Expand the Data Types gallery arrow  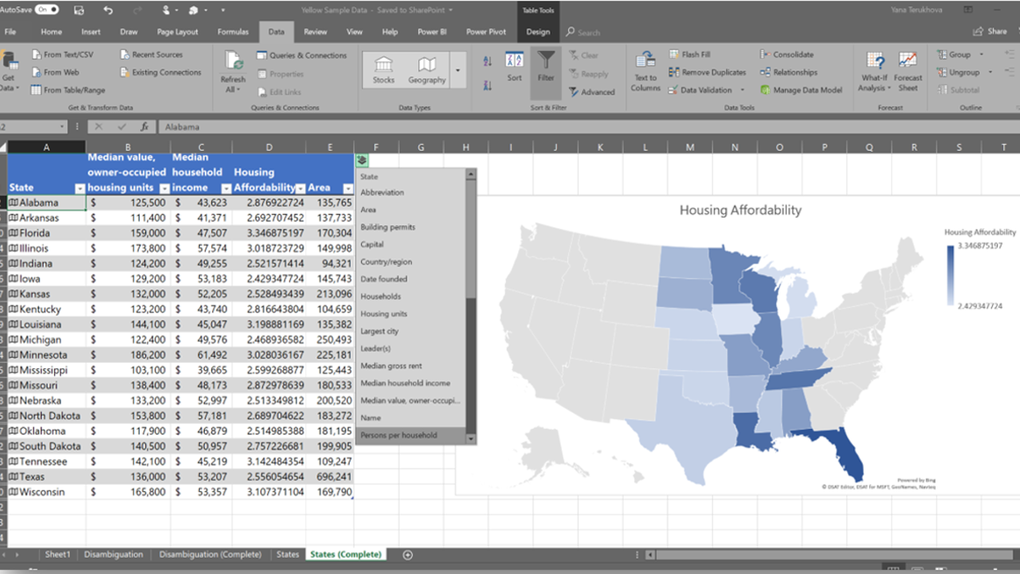[458, 71]
